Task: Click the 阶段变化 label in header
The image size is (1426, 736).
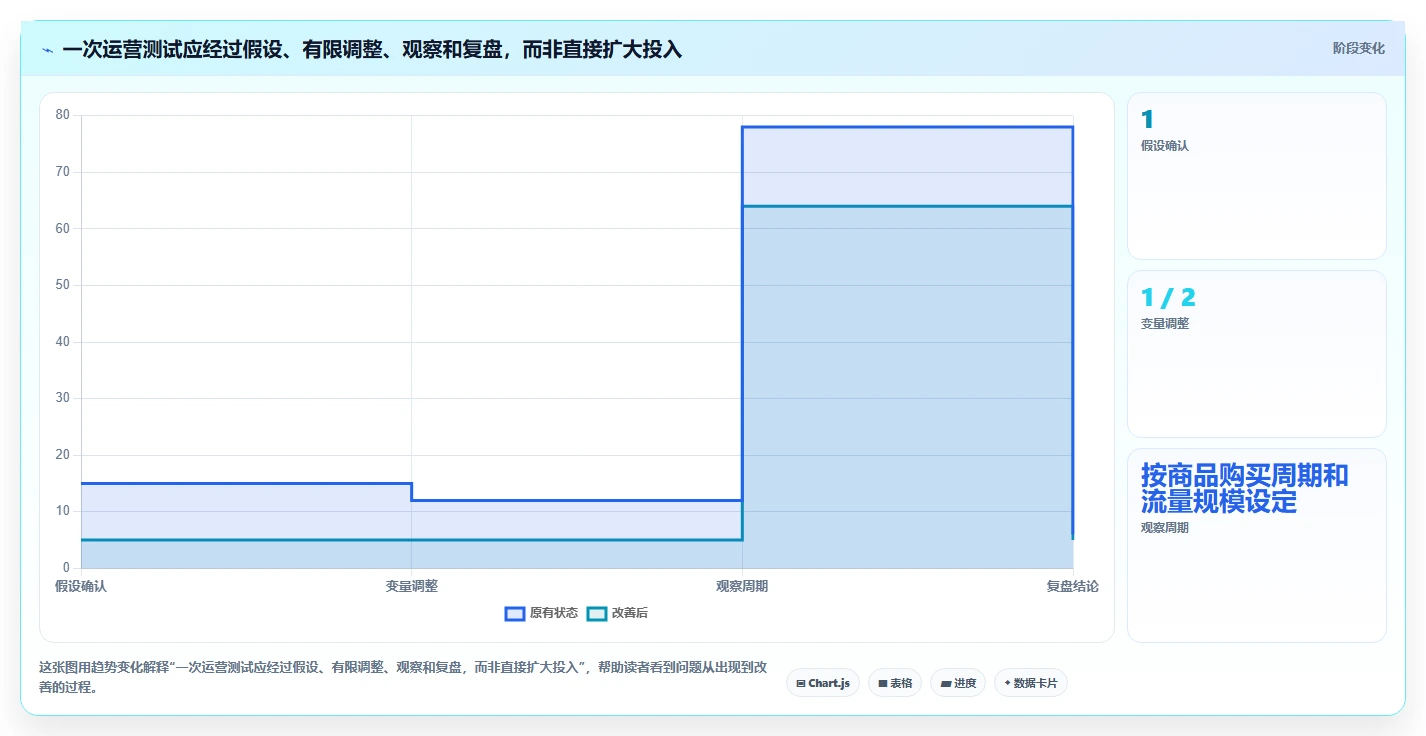Action: pyautogui.click(x=1359, y=48)
